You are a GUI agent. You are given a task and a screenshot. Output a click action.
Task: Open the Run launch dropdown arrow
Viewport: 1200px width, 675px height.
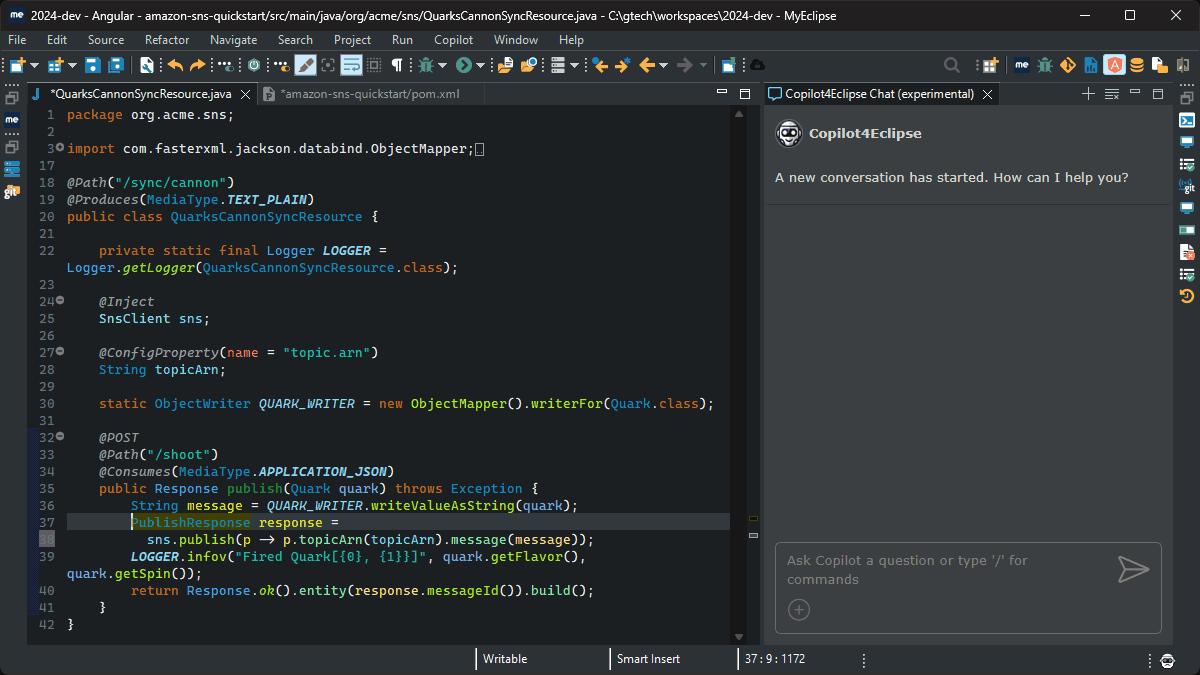tap(481, 66)
